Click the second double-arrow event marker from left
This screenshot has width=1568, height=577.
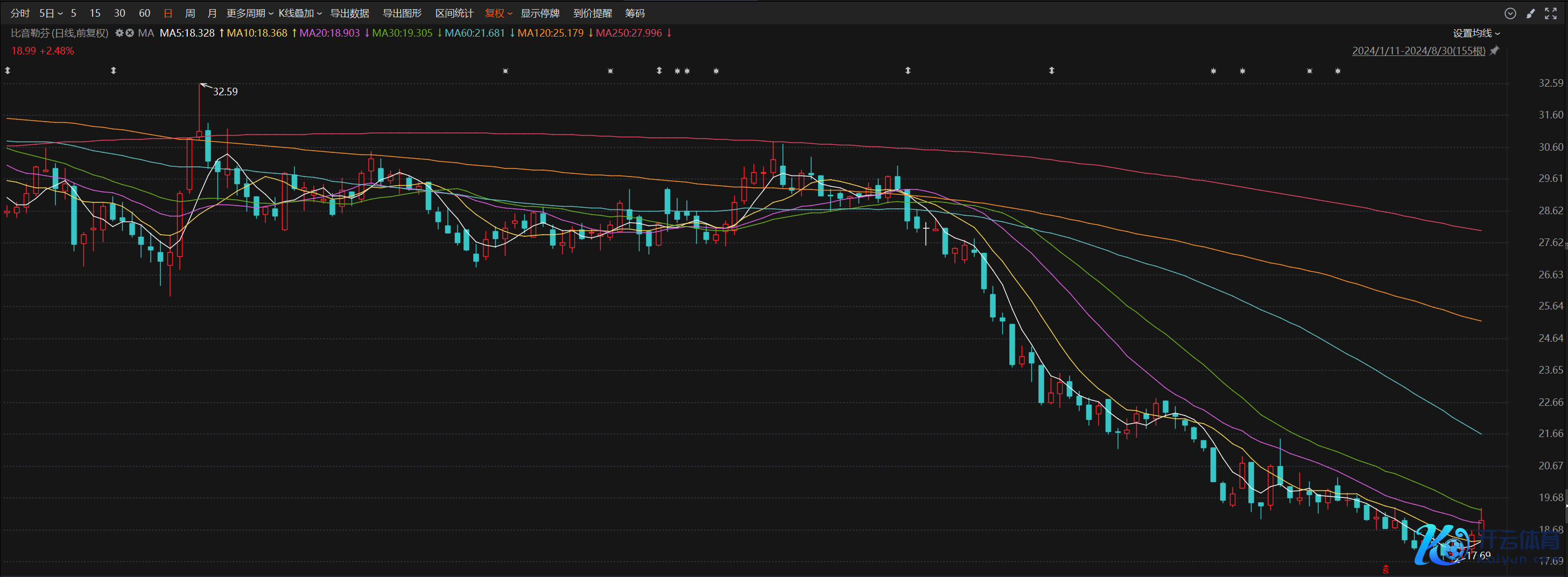coord(113,71)
